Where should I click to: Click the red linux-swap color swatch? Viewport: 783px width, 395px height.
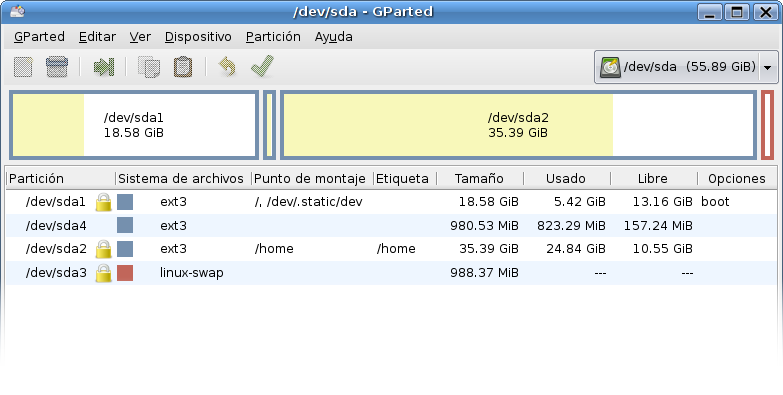[125, 273]
